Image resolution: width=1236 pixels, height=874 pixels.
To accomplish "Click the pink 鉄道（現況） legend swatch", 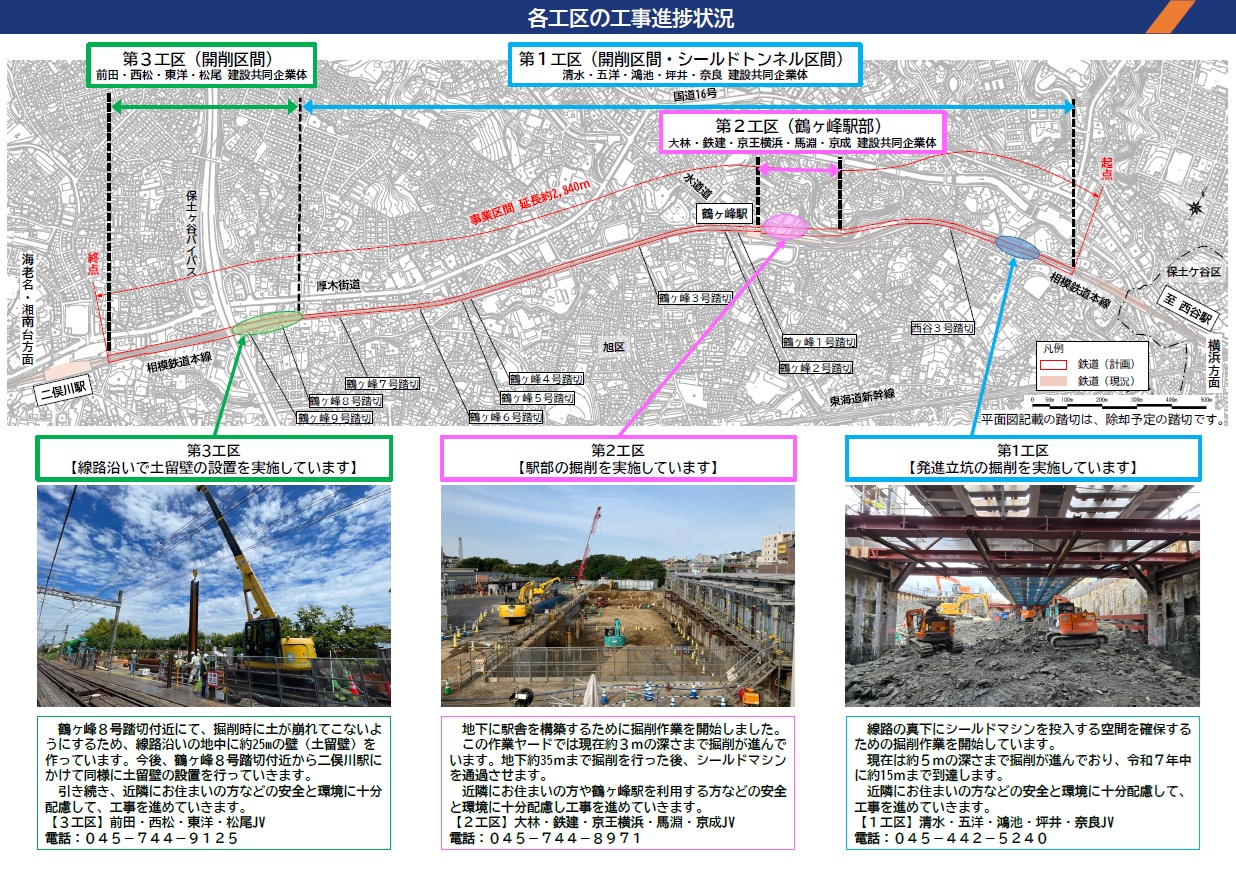I will point(1055,381).
